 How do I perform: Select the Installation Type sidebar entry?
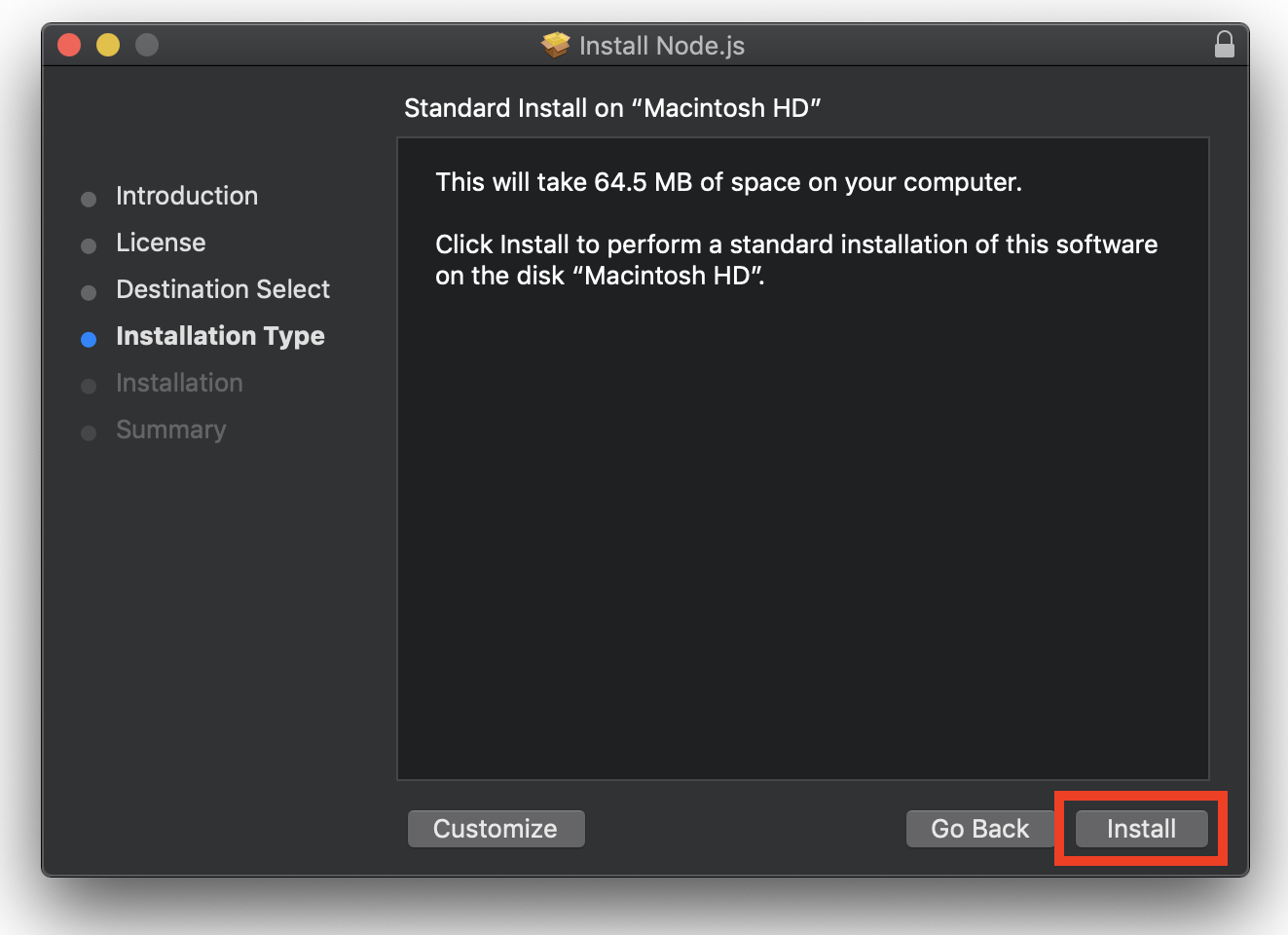coord(220,336)
